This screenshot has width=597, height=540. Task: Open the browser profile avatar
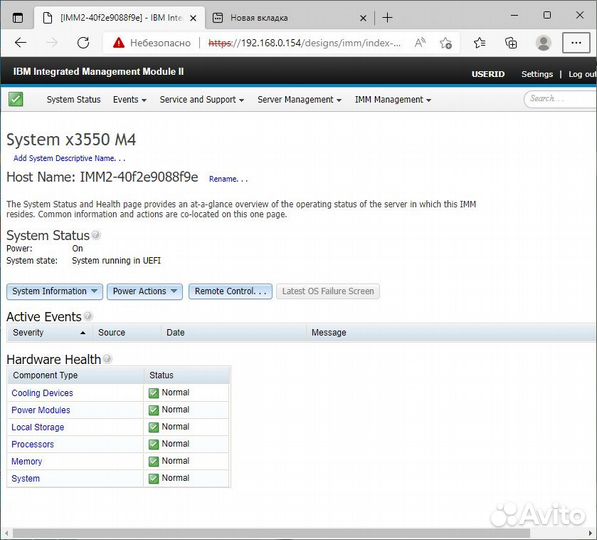[543, 43]
